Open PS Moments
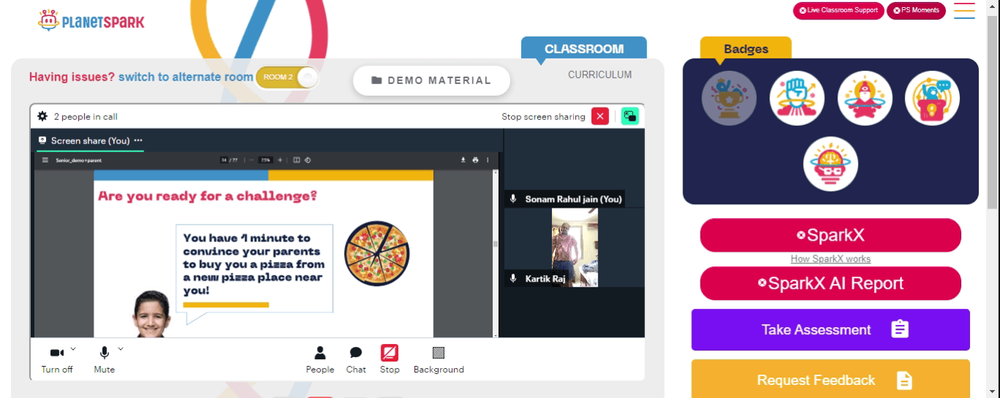The height and width of the screenshot is (398, 1000). pyautogui.click(x=916, y=11)
